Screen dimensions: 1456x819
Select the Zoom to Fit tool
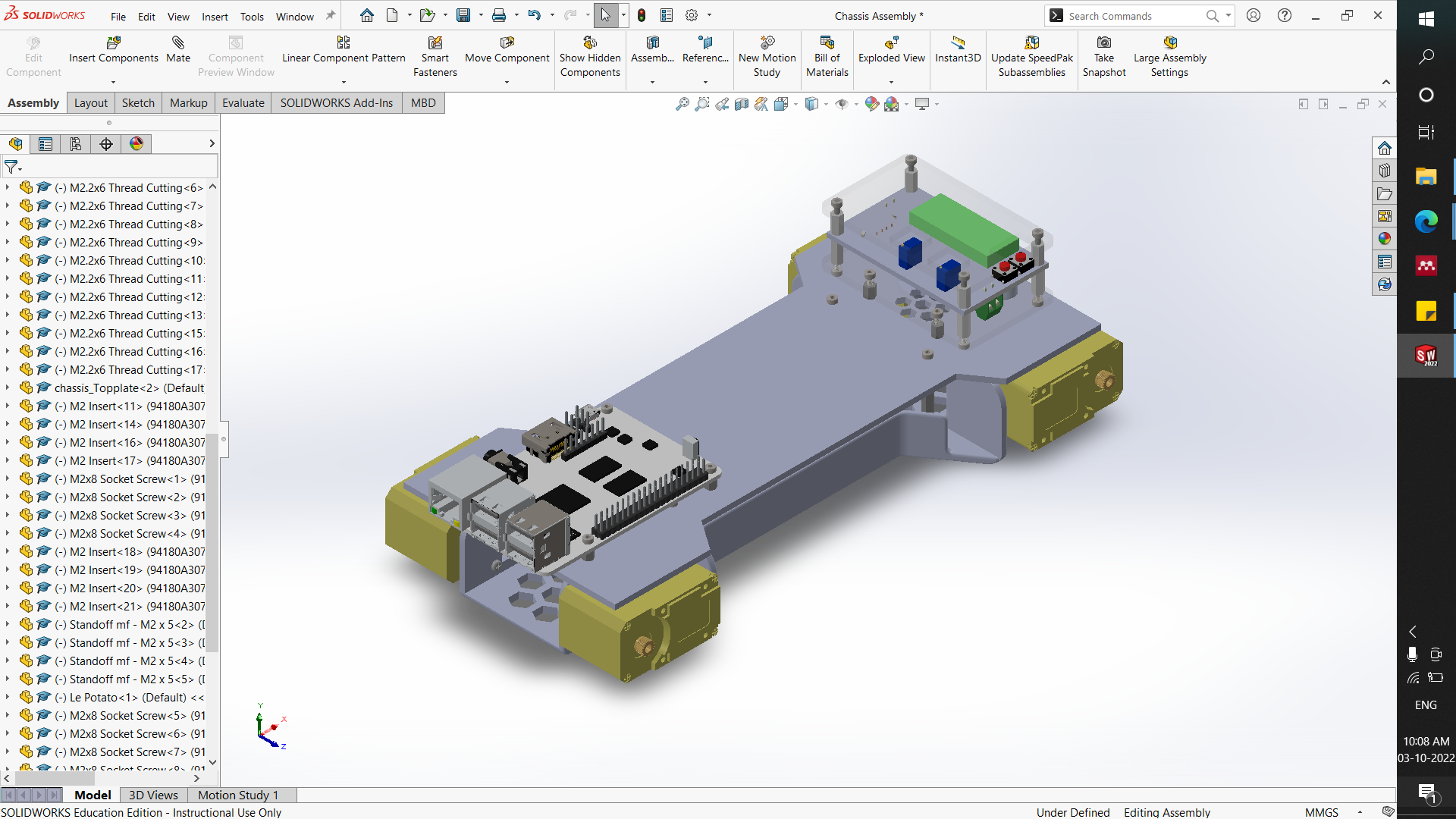[681, 104]
